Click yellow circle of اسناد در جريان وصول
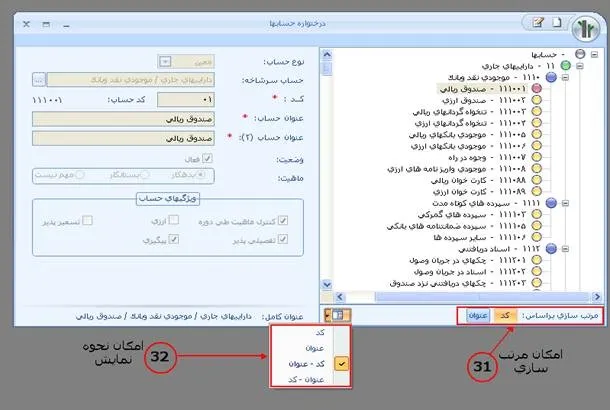The width and height of the screenshot is (610, 410). (536, 271)
